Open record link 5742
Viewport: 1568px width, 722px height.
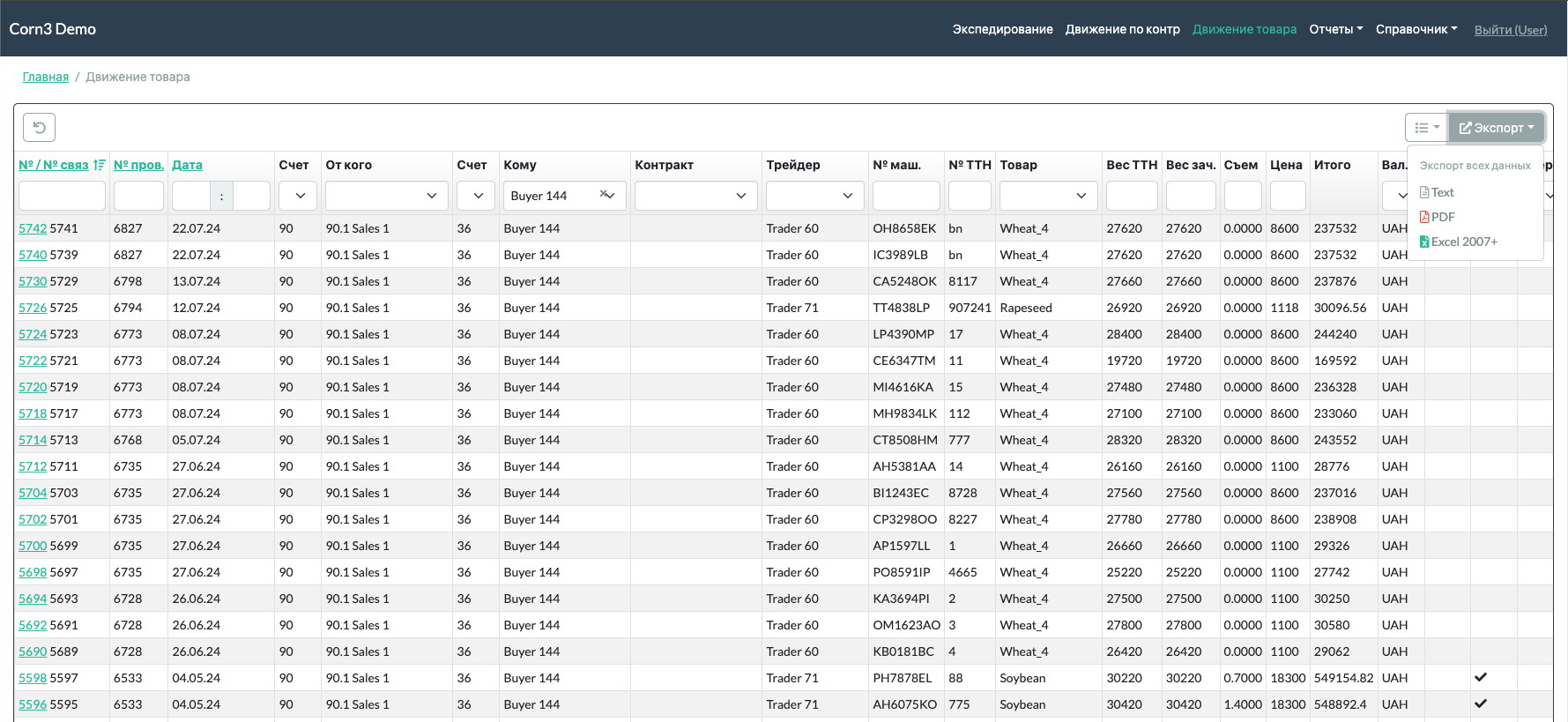(33, 228)
